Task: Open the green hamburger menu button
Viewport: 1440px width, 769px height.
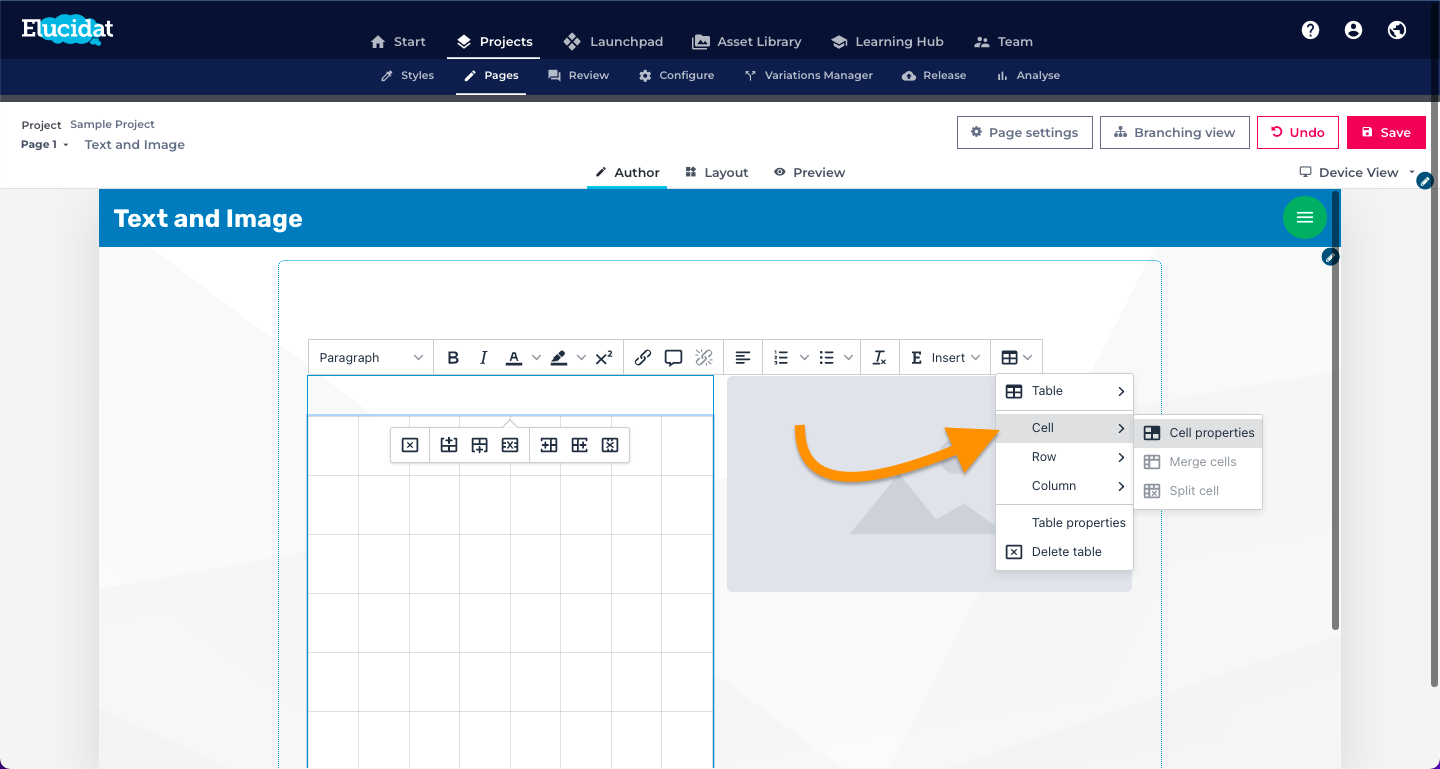Action: click(x=1305, y=217)
